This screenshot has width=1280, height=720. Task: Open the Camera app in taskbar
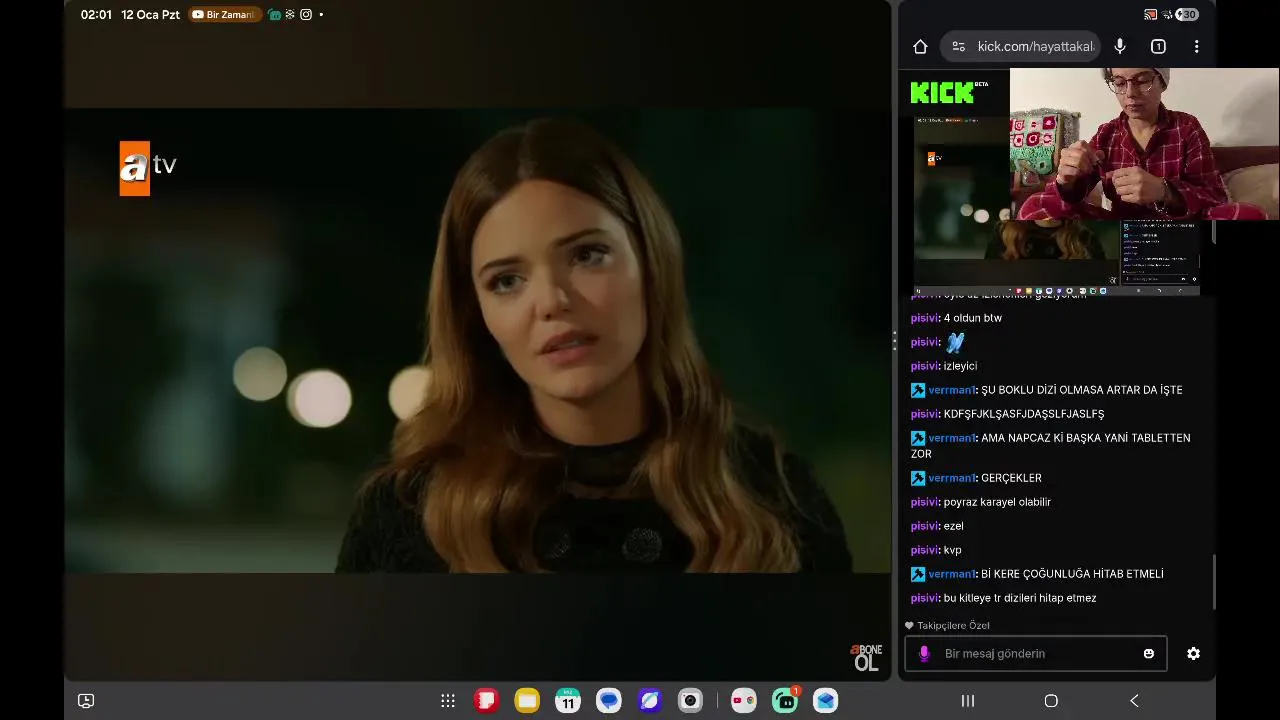[x=690, y=701]
